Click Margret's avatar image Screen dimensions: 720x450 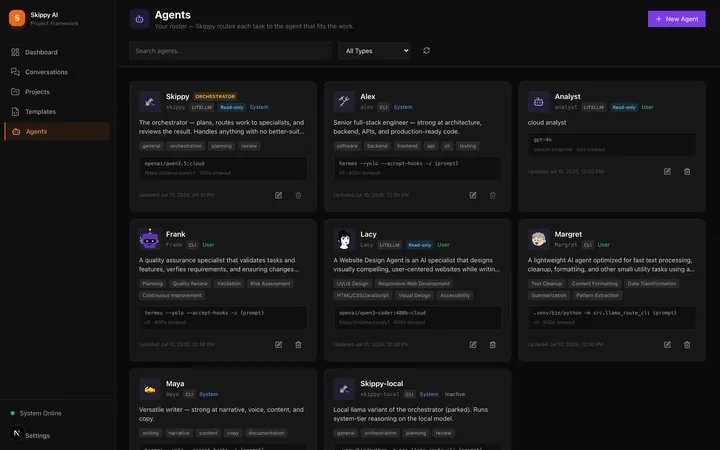538,239
